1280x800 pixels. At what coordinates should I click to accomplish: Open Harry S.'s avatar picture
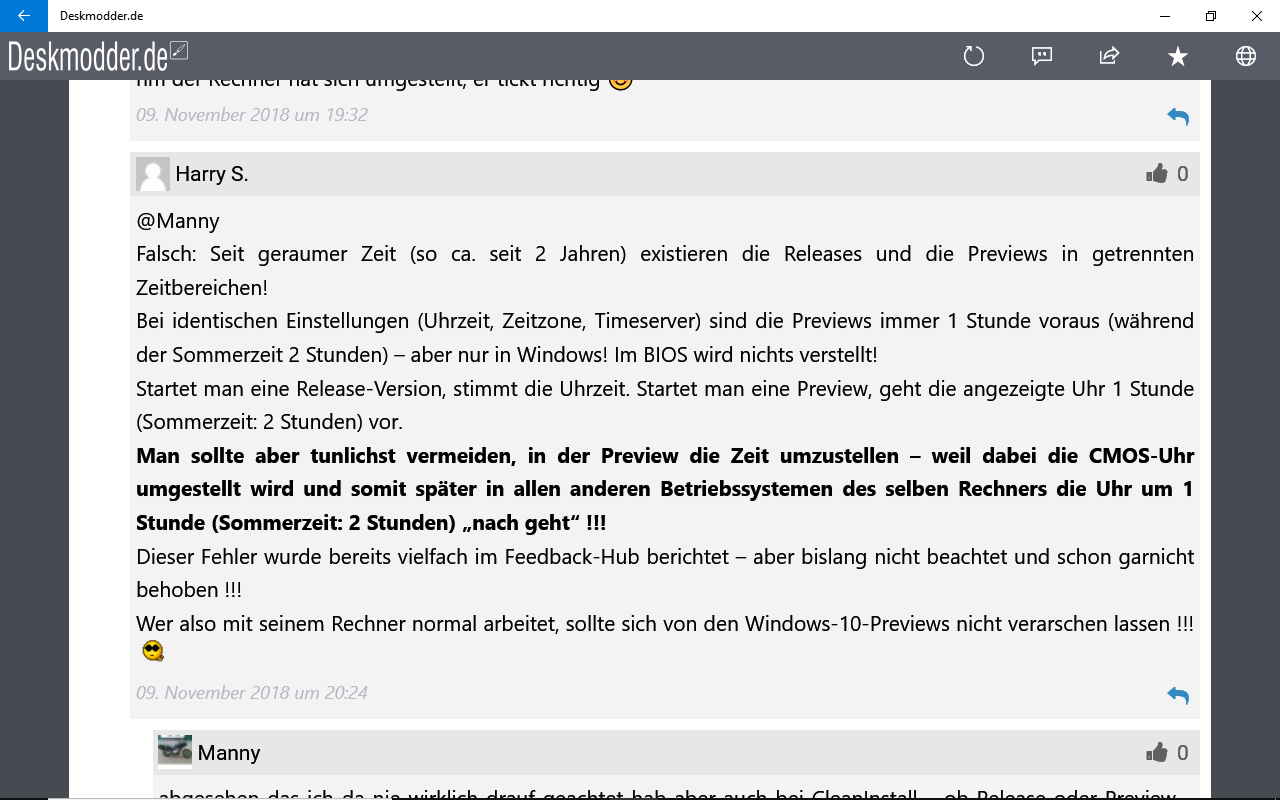(153, 174)
